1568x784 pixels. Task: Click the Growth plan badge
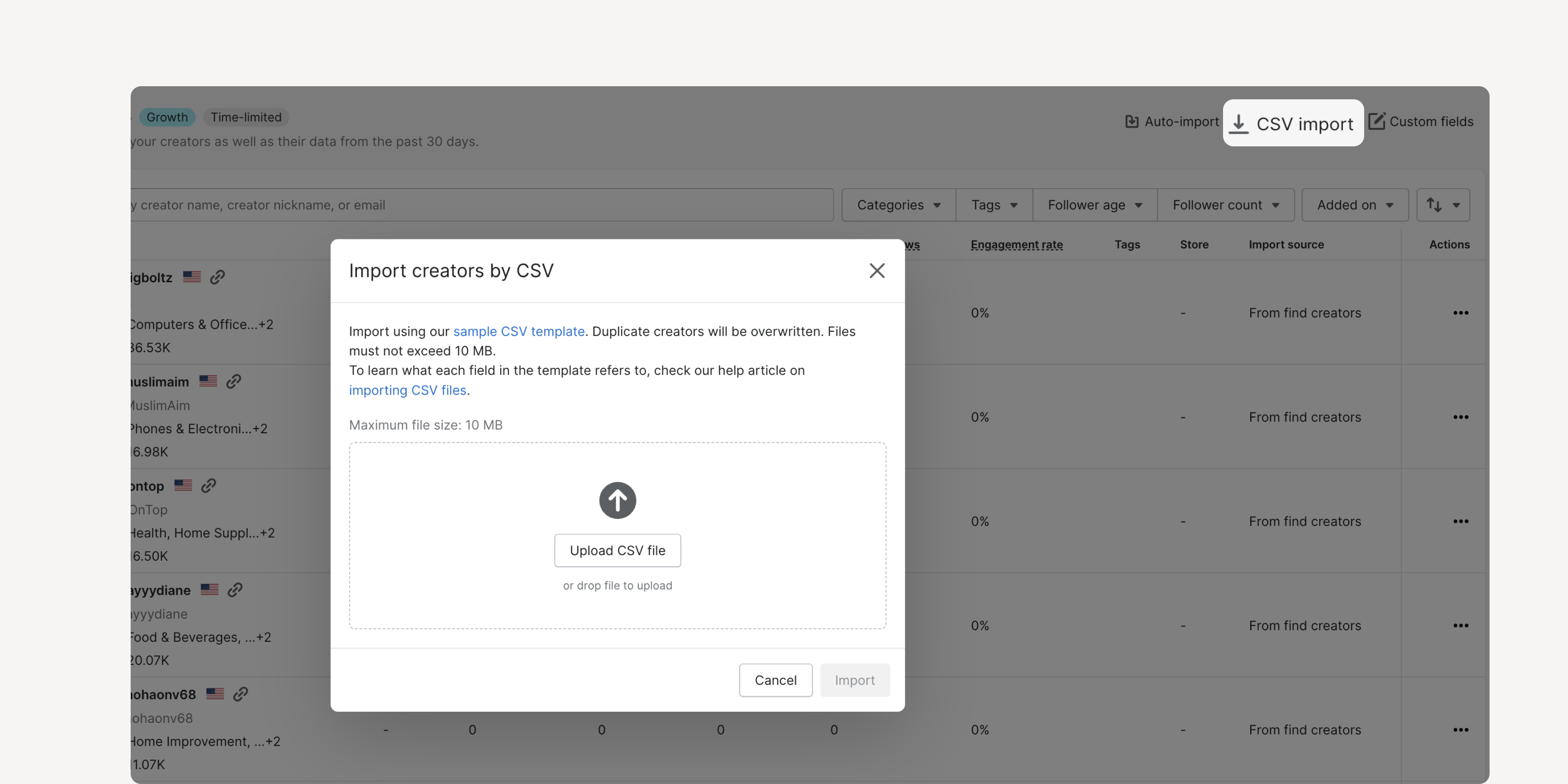tap(167, 117)
